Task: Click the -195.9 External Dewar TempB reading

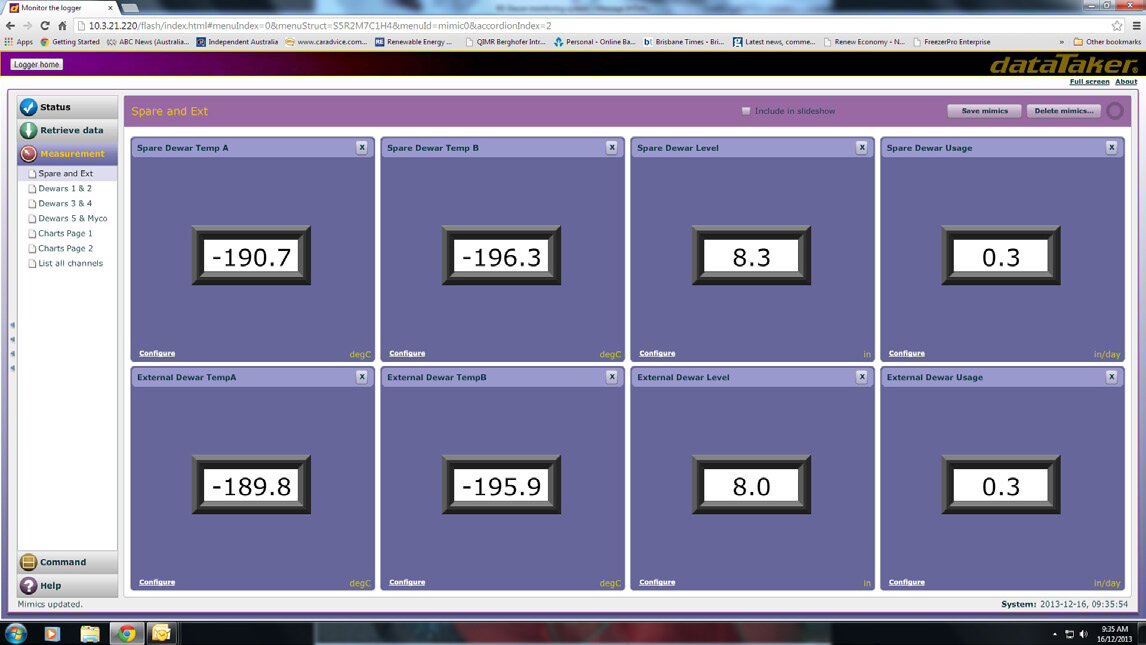Action: (501, 486)
